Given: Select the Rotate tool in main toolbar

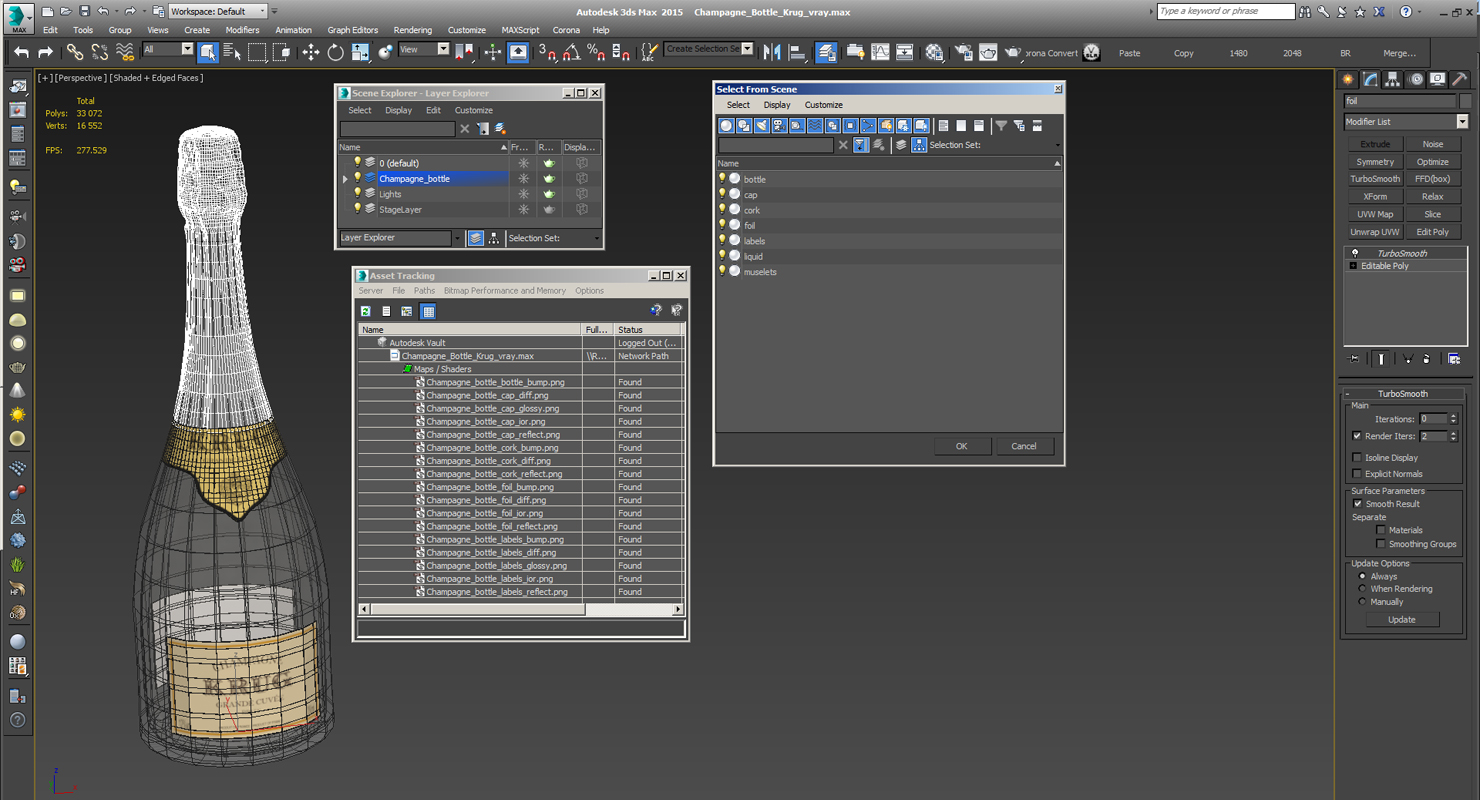Looking at the screenshot, I should tap(336, 52).
